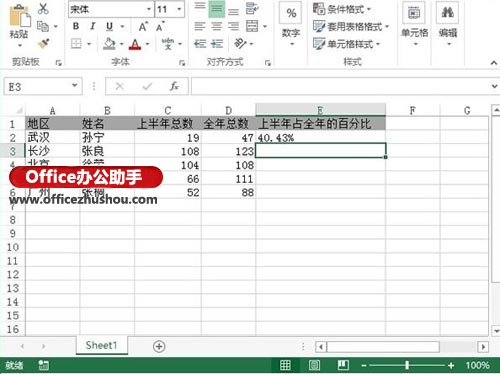The image size is (500, 374).
Task: Switch to Normal view
Action: click(x=285, y=365)
